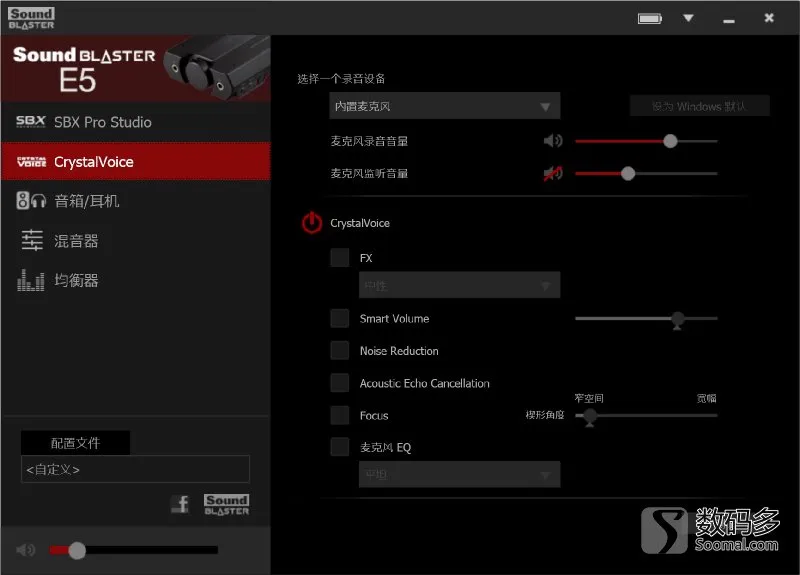Mute master volume speaker icon
The width and height of the screenshot is (800, 575).
coord(26,550)
